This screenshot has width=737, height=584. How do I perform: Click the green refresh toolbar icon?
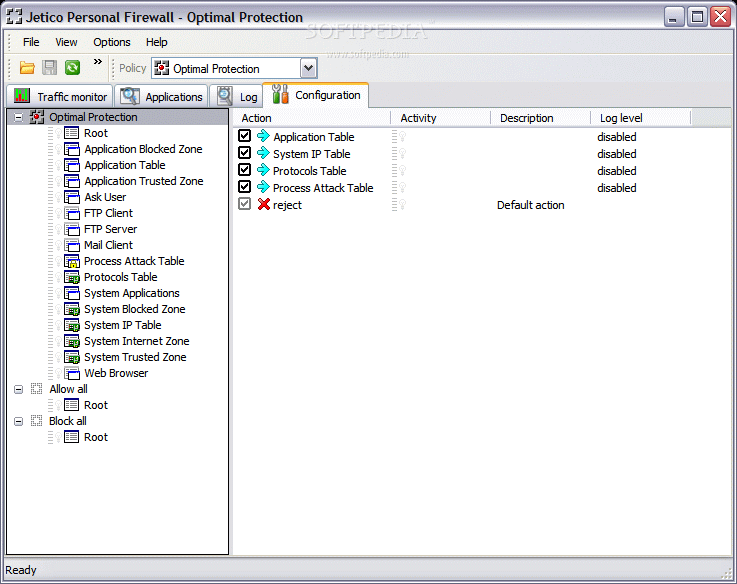pyautogui.click(x=72, y=68)
